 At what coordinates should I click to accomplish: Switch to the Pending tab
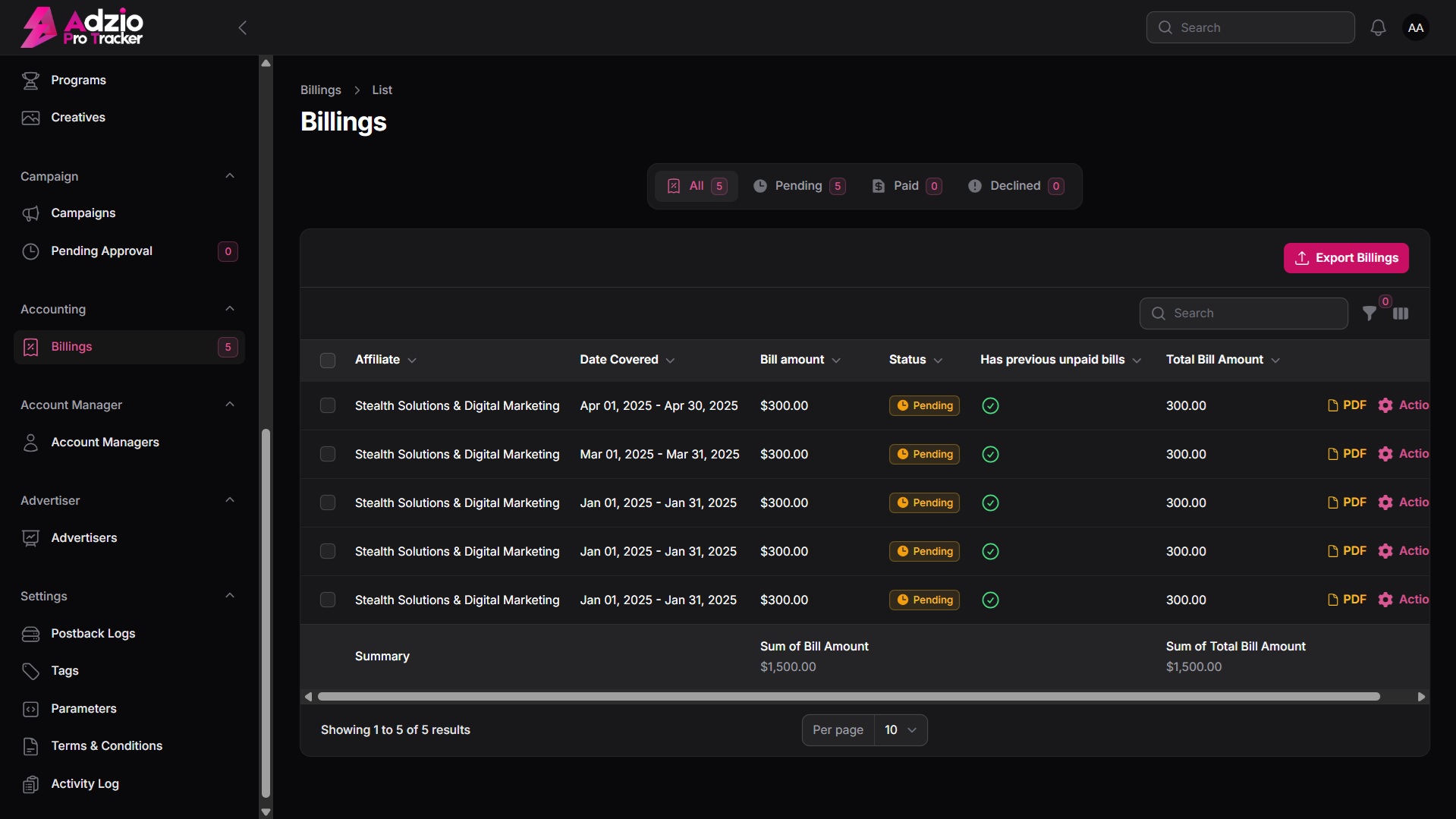click(x=799, y=186)
